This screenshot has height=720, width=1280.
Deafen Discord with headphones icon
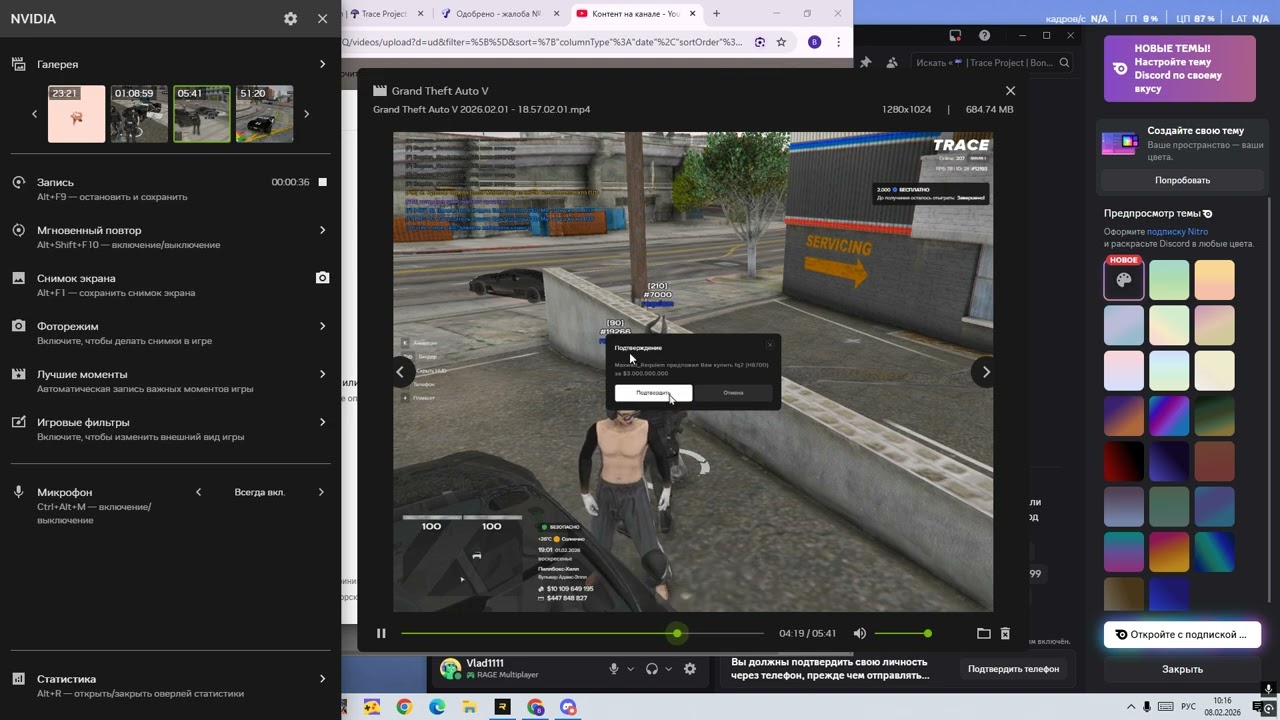652,669
